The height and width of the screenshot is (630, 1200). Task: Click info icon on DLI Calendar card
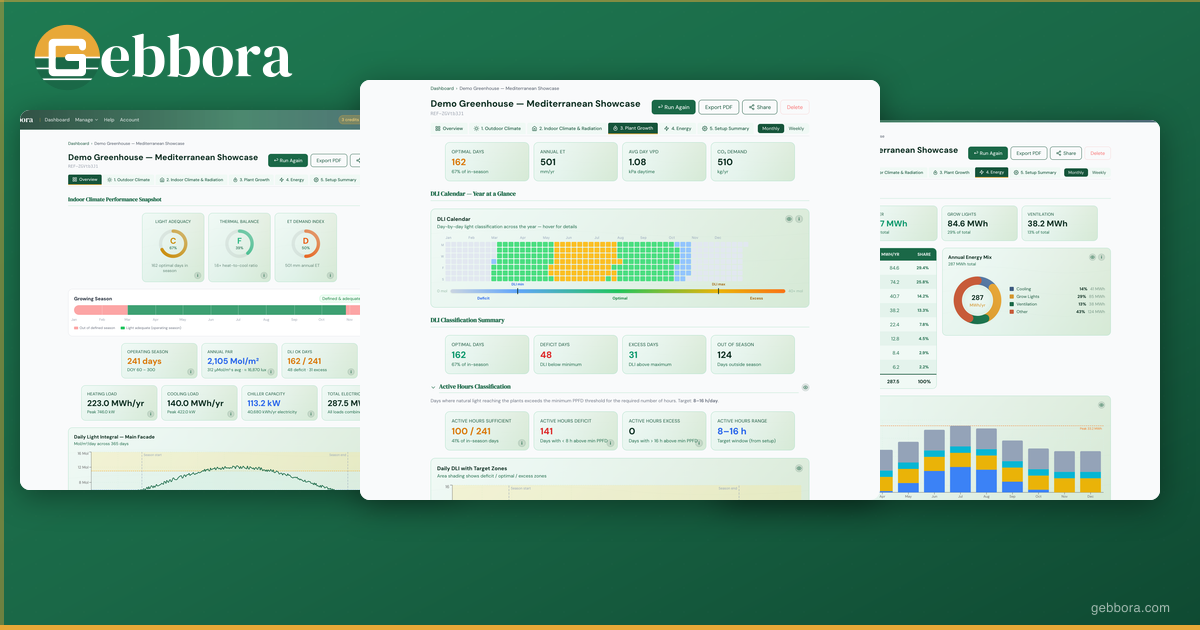pyautogui.click(x=799, y=218)
